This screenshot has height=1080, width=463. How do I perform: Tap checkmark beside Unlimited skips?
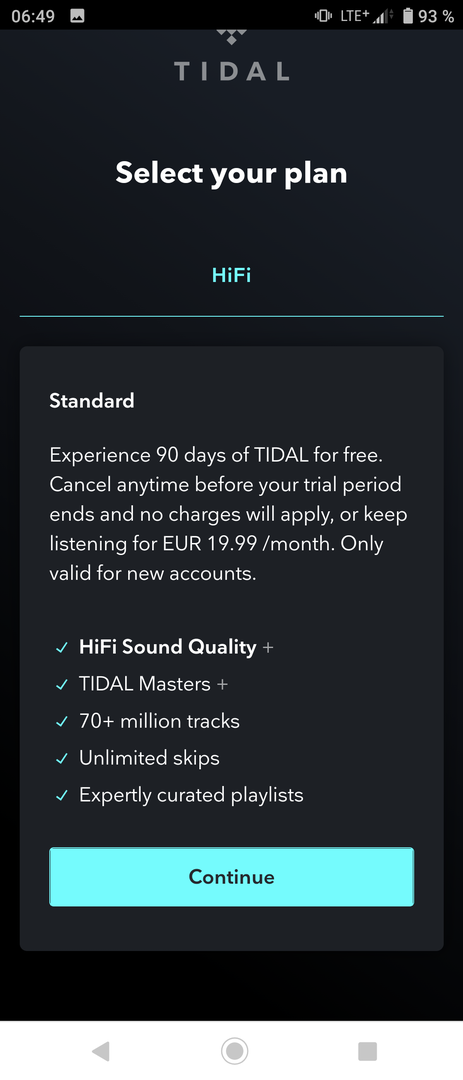point(62,759)
